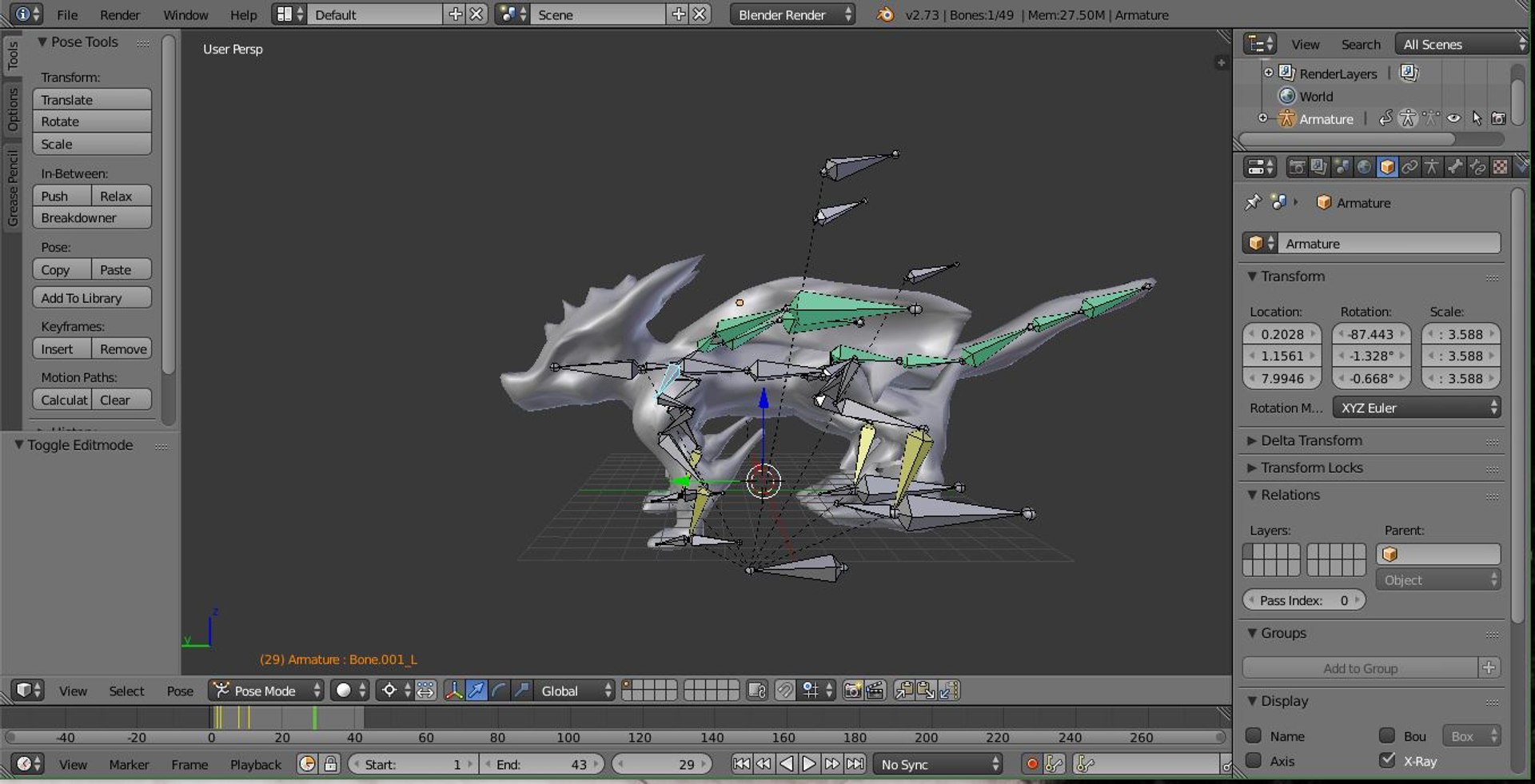Image resolution: width=1535 pixels, height=784 pixels.
Task: Switch to the Grease Pencil tab
Action: tap(12, 189)
